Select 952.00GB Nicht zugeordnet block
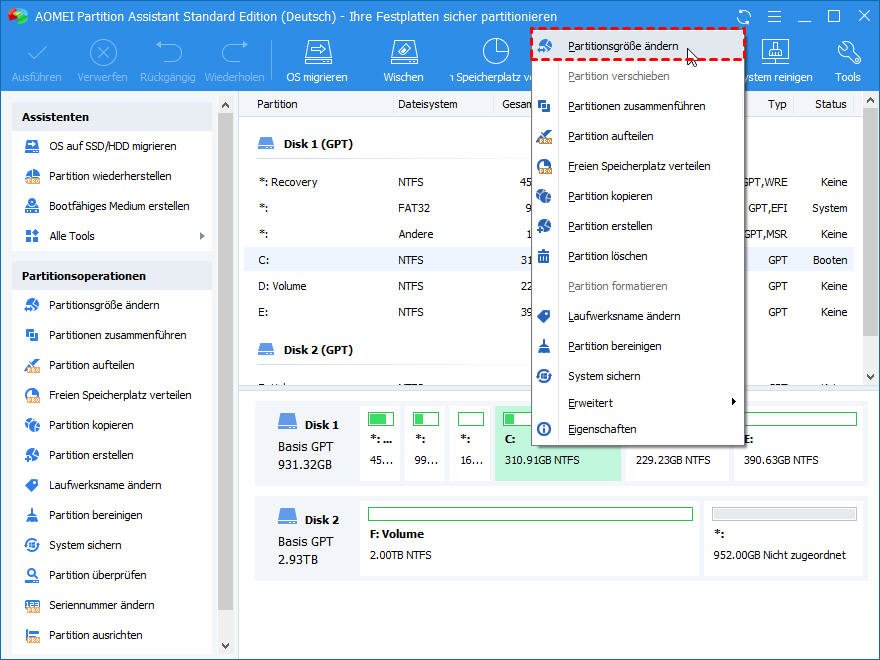880x660 pixels. 784,539
